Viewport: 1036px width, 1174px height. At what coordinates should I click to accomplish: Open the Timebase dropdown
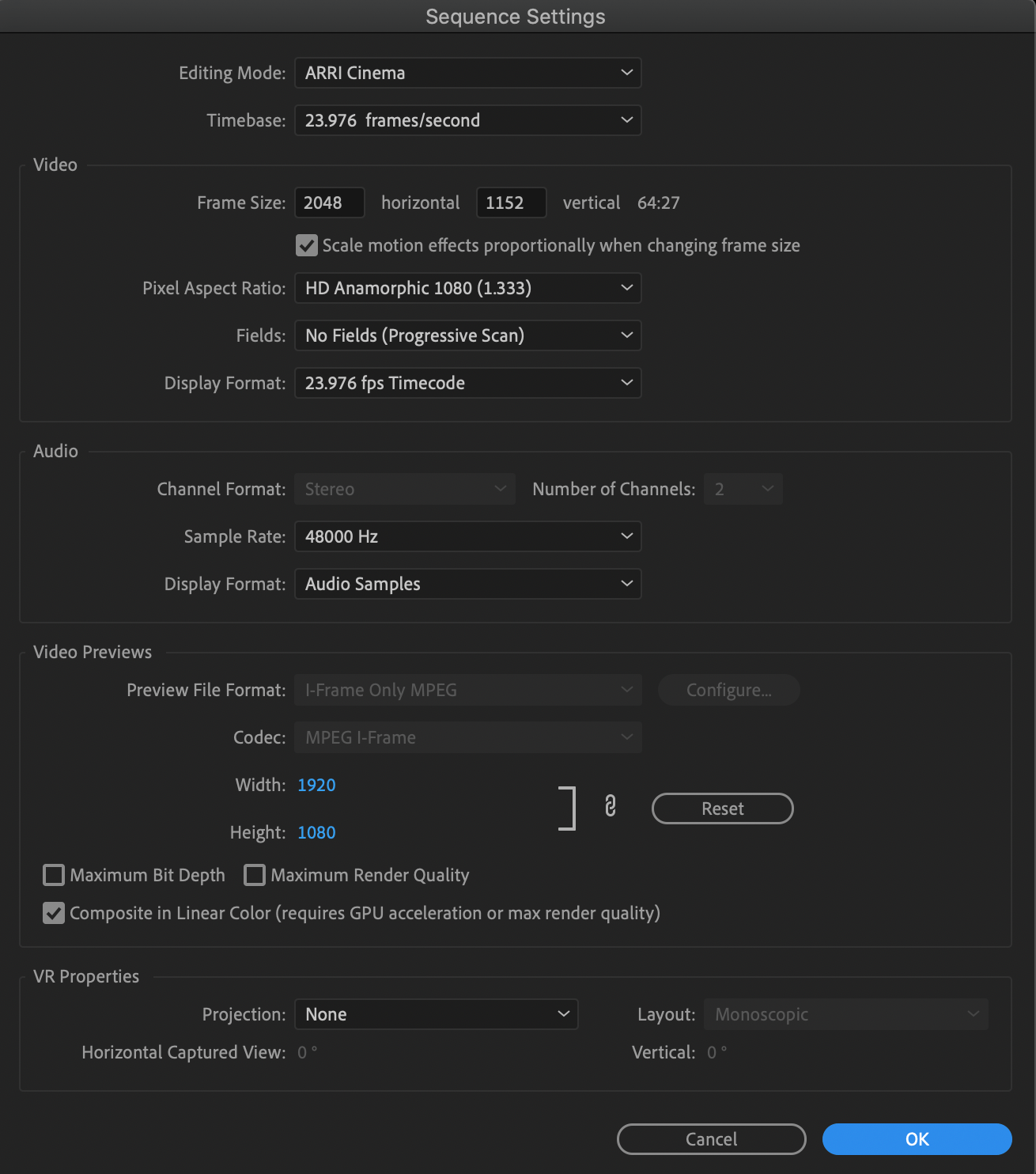coord(467,120)
